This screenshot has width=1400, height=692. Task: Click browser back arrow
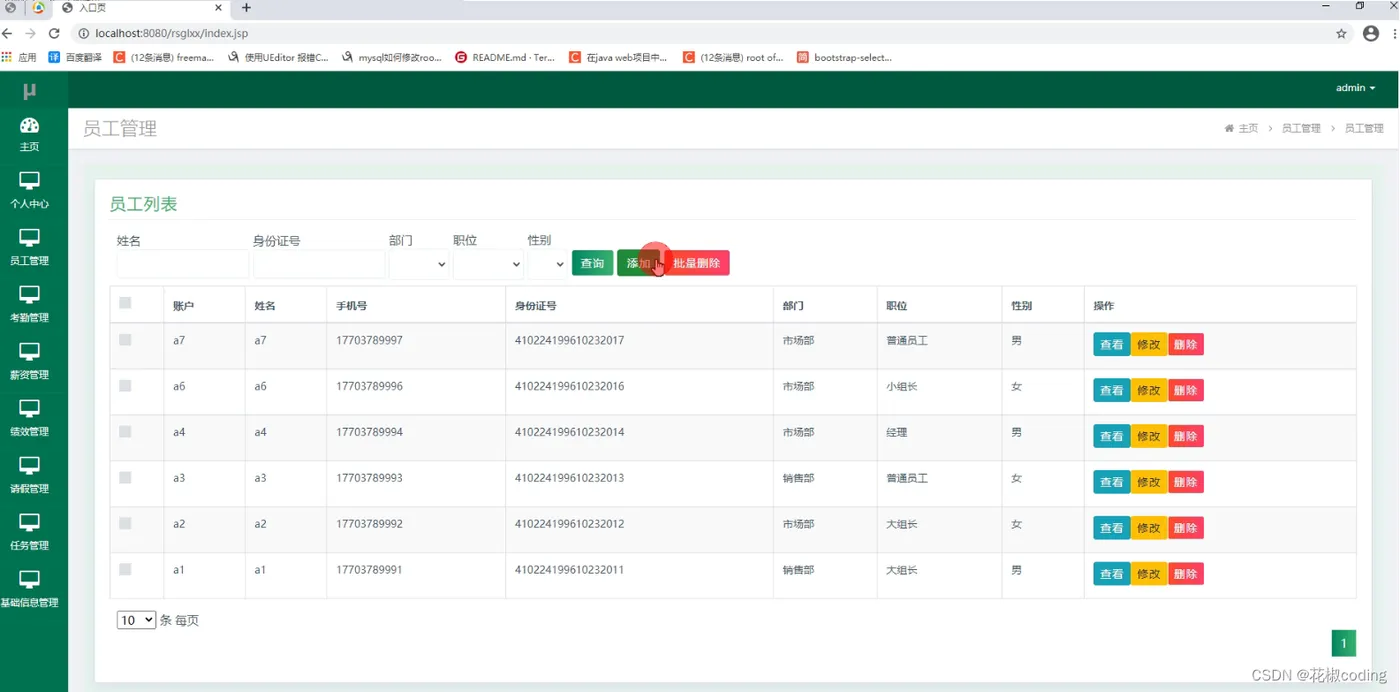pos(8,33)
